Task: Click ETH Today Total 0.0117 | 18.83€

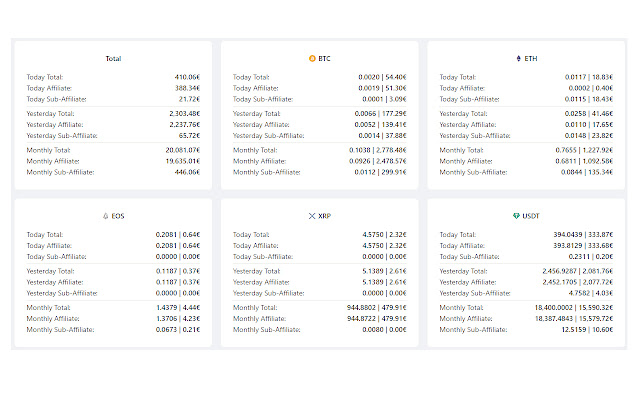Action: click(589, 77)
